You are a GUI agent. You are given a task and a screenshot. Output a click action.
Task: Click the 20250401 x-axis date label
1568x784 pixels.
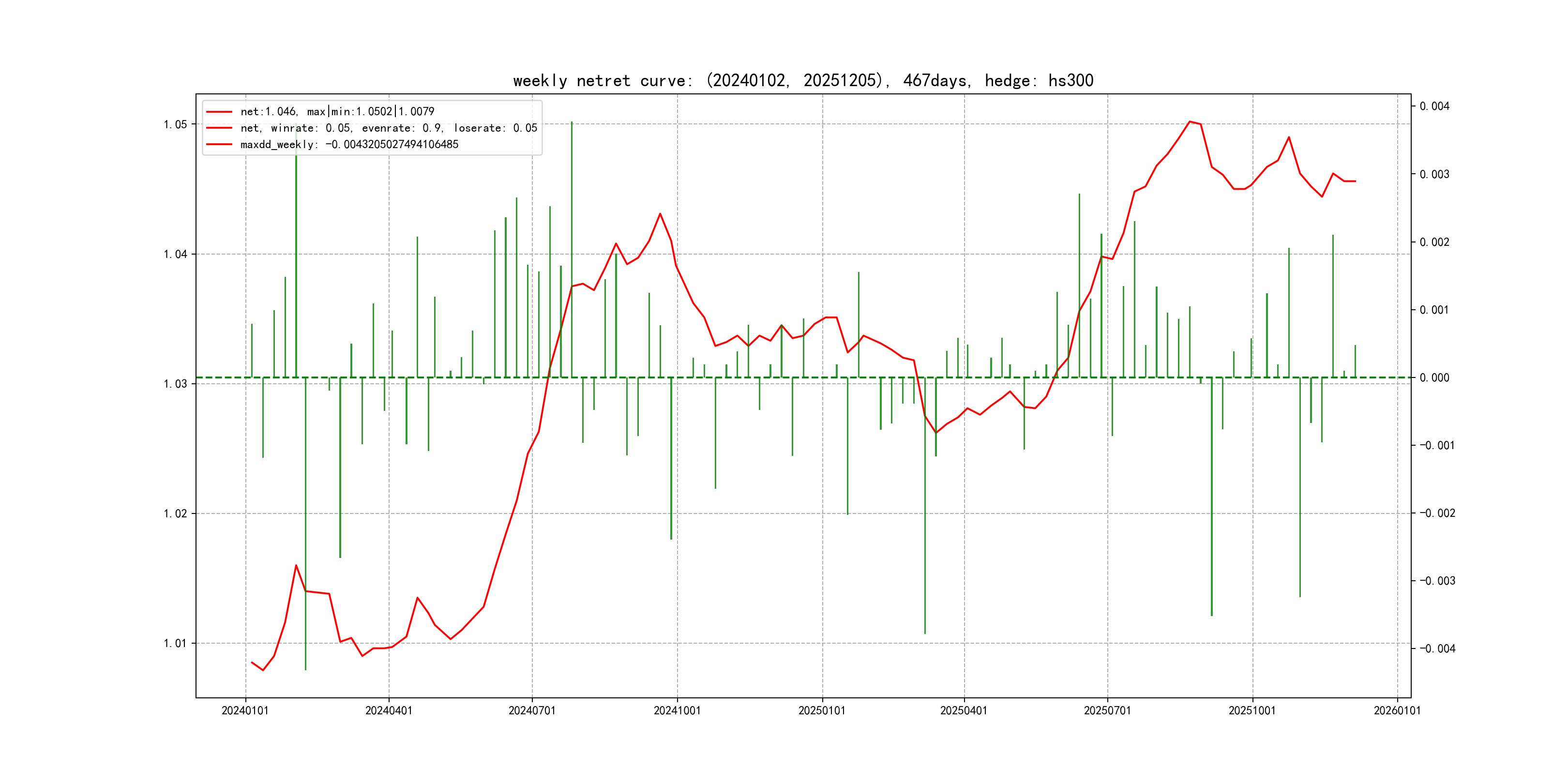coord(964,711)
